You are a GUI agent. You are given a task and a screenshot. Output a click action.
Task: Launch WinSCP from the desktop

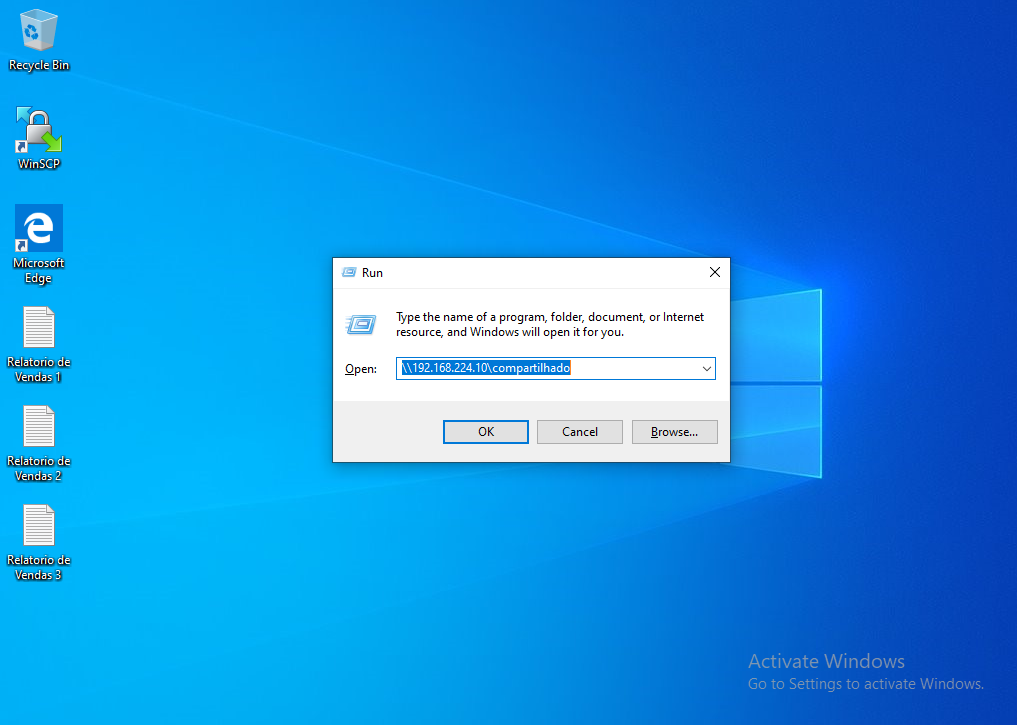coord(38,130)
